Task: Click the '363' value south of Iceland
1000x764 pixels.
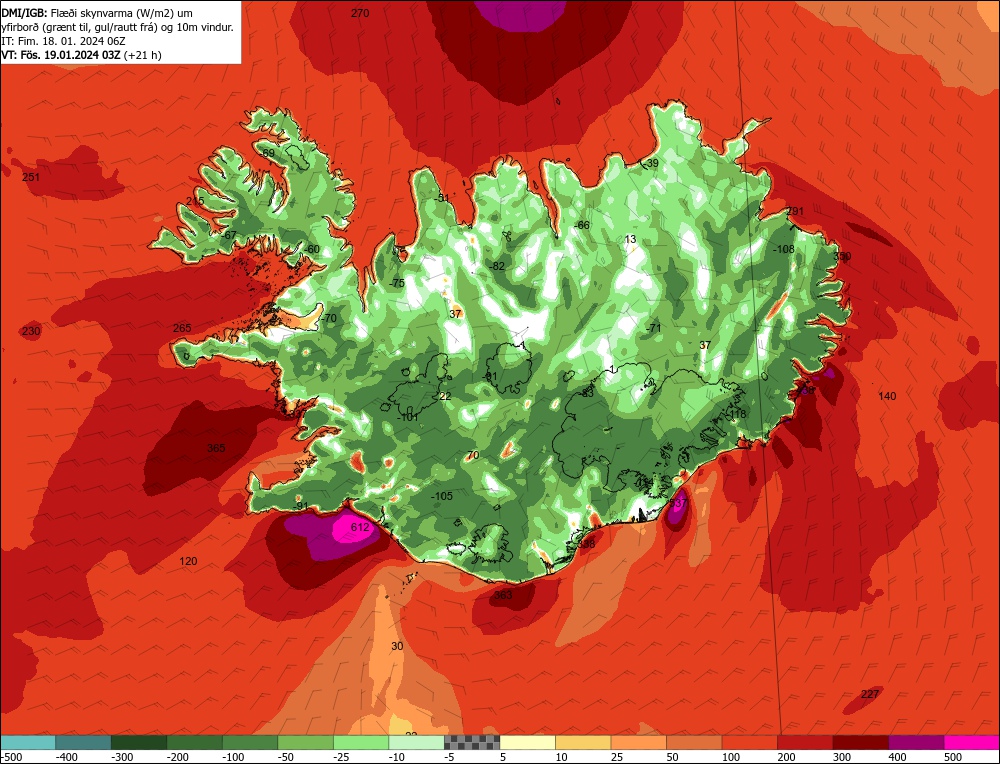Action: 503,594
